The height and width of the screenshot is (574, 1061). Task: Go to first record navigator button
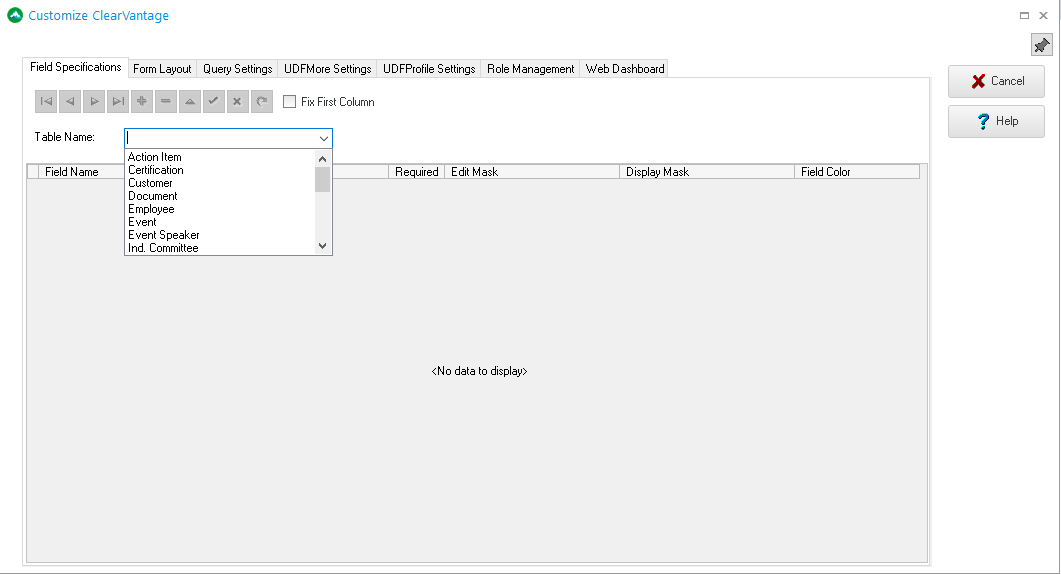[x=46, y=102]
